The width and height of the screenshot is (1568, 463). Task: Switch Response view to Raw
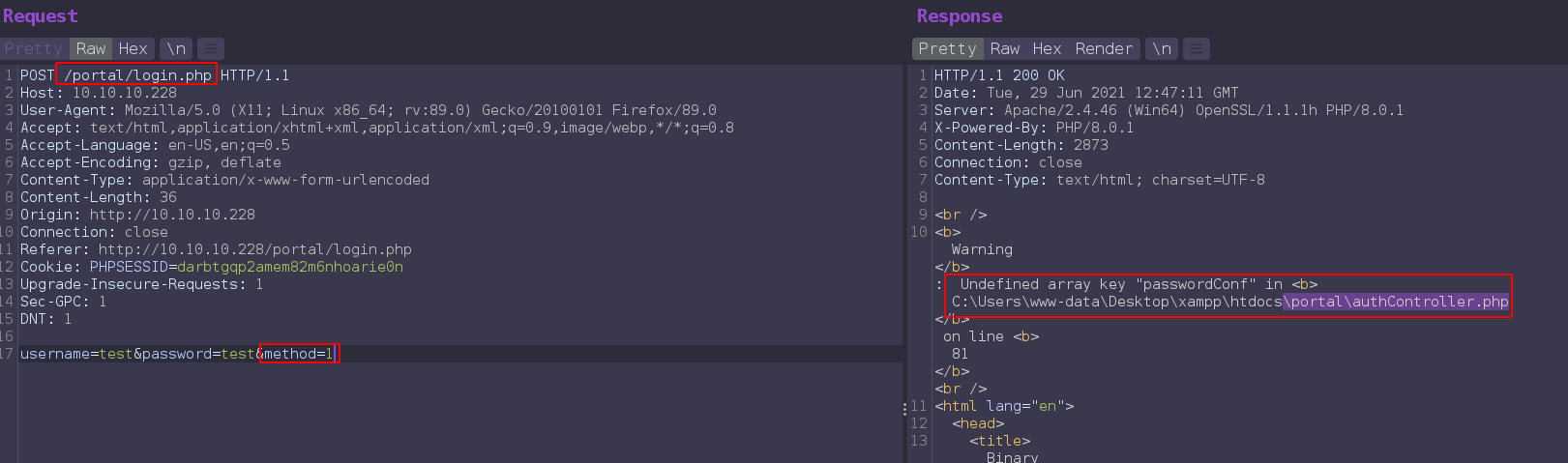(x=1004, y=48)
